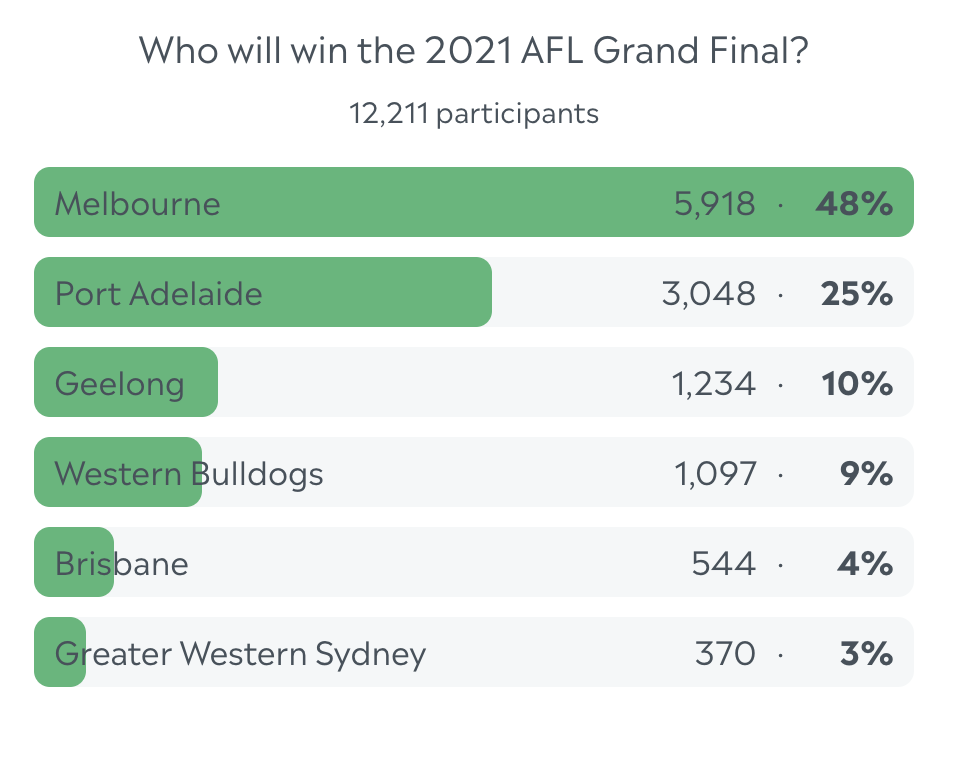
Task: Click Brisbane's 544 vote count
Action: (723, 564)
